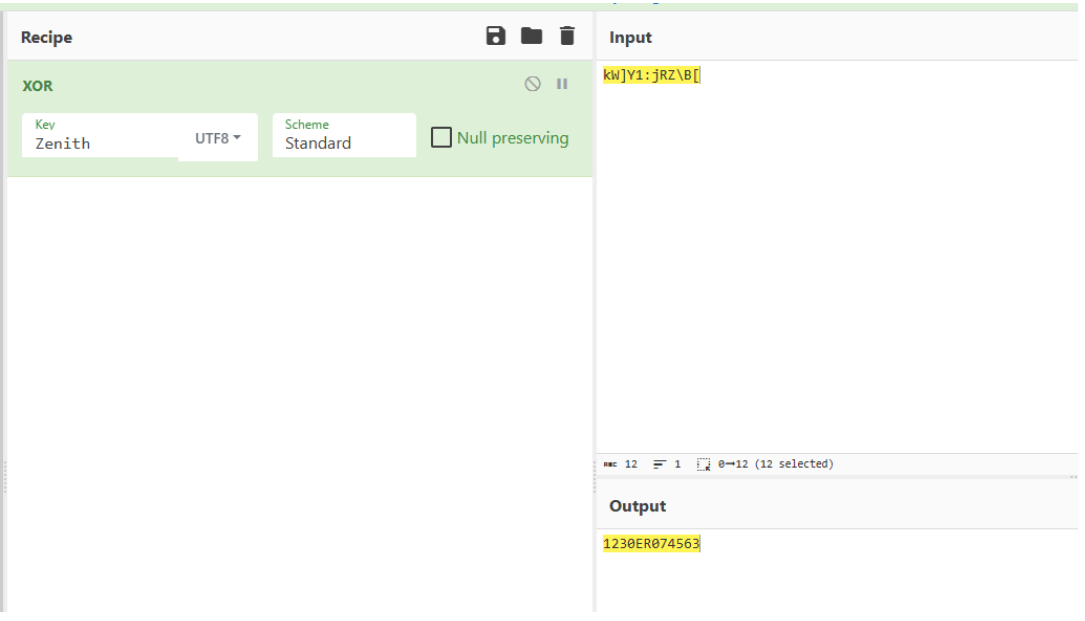Image resolution: width=1085 pixels, height=621 pixels.
Task: Save the current recipe
Action: click(495, 36)
